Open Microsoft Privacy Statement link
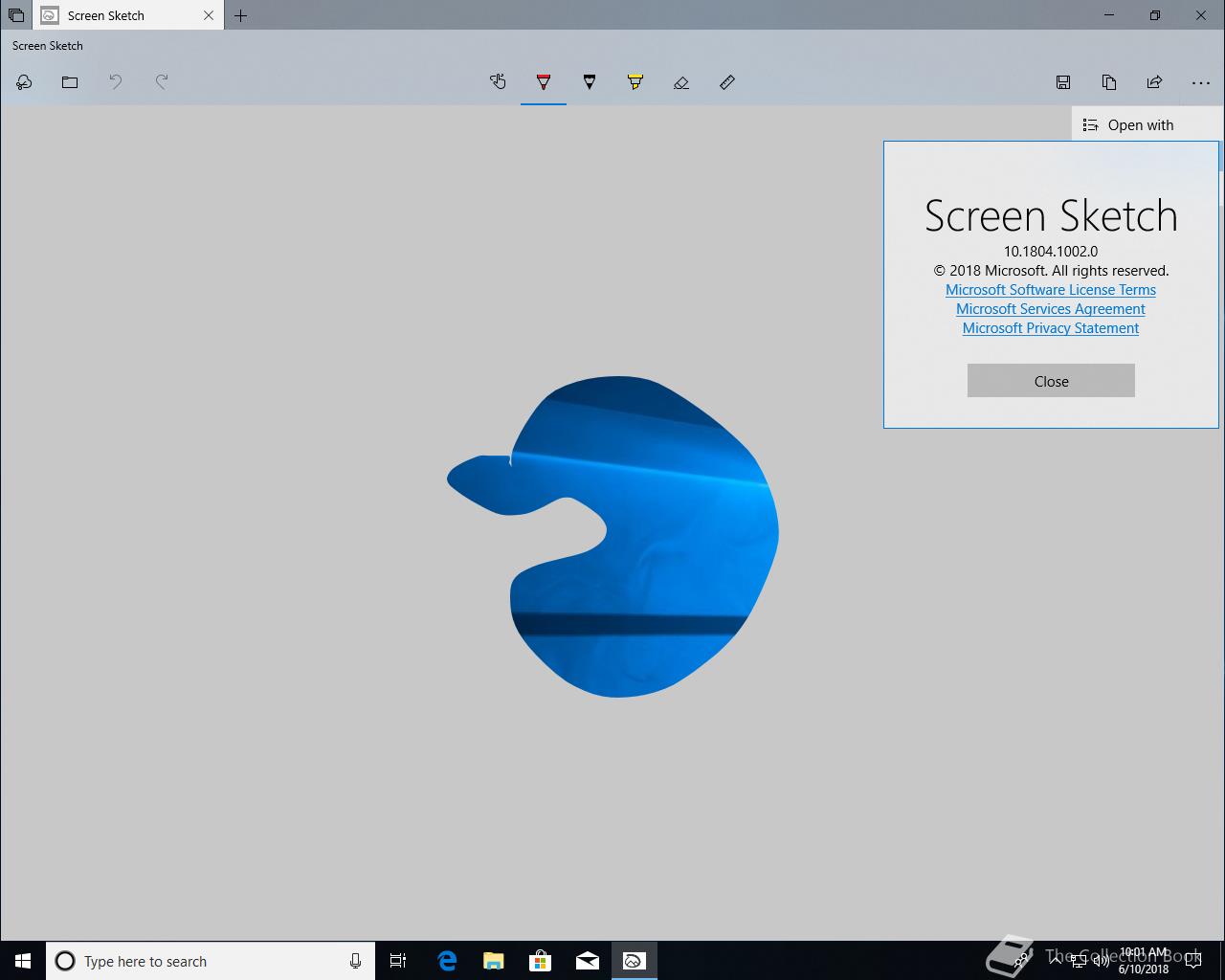The width and height of the screenshot is (1225, 980). tap(1051, 328)
